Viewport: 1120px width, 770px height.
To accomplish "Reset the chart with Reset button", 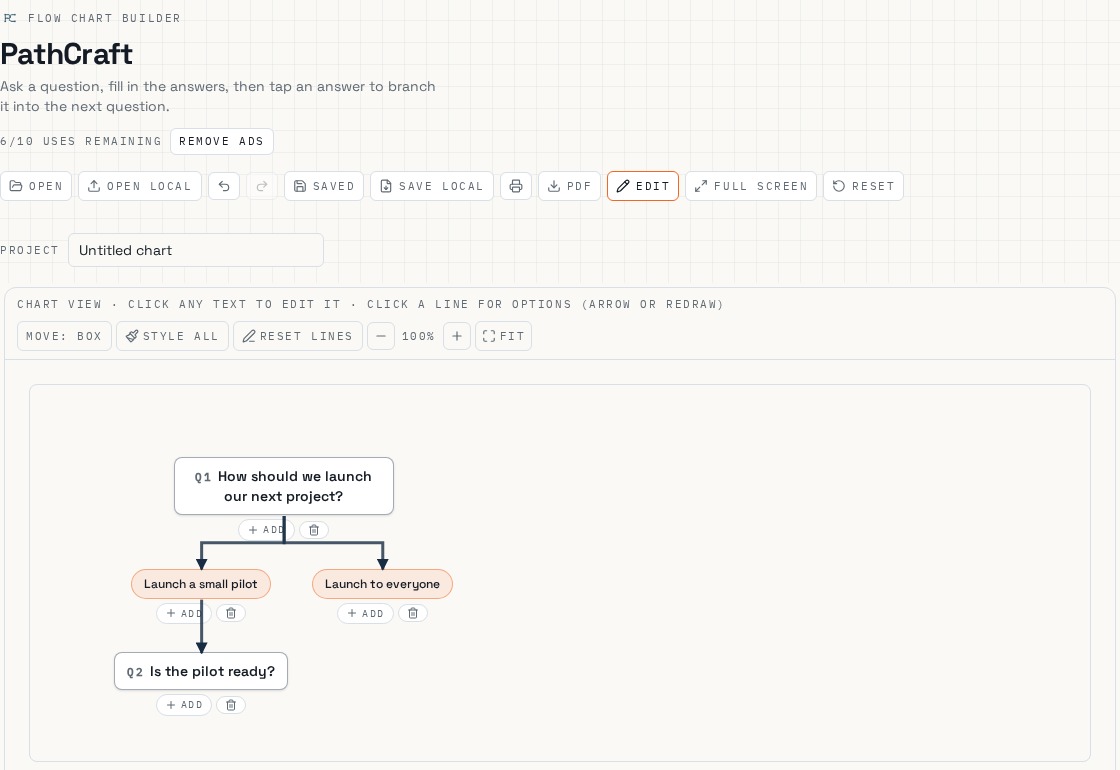I will (x=864, y=186).
